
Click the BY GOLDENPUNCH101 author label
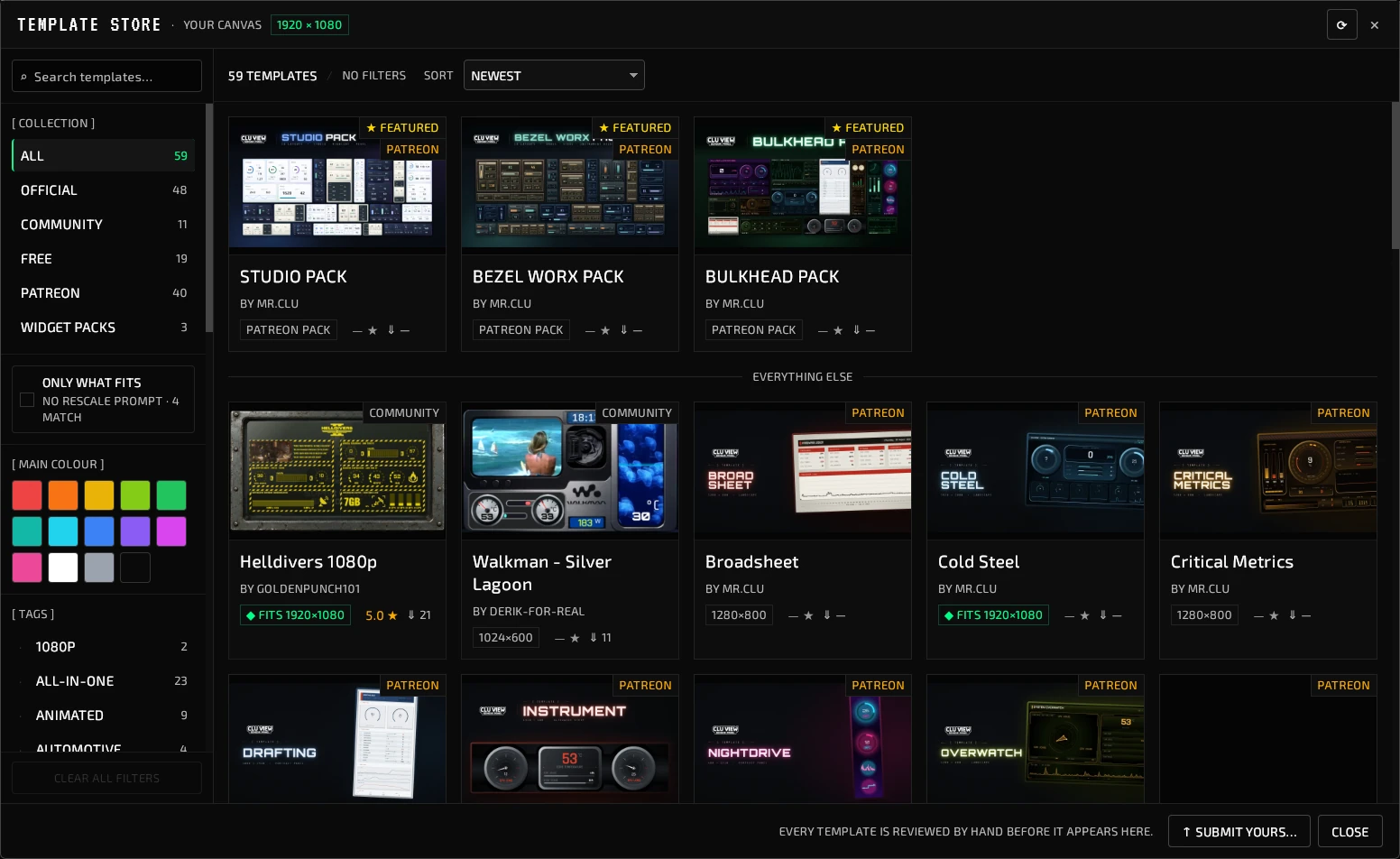tap(300, 589)
